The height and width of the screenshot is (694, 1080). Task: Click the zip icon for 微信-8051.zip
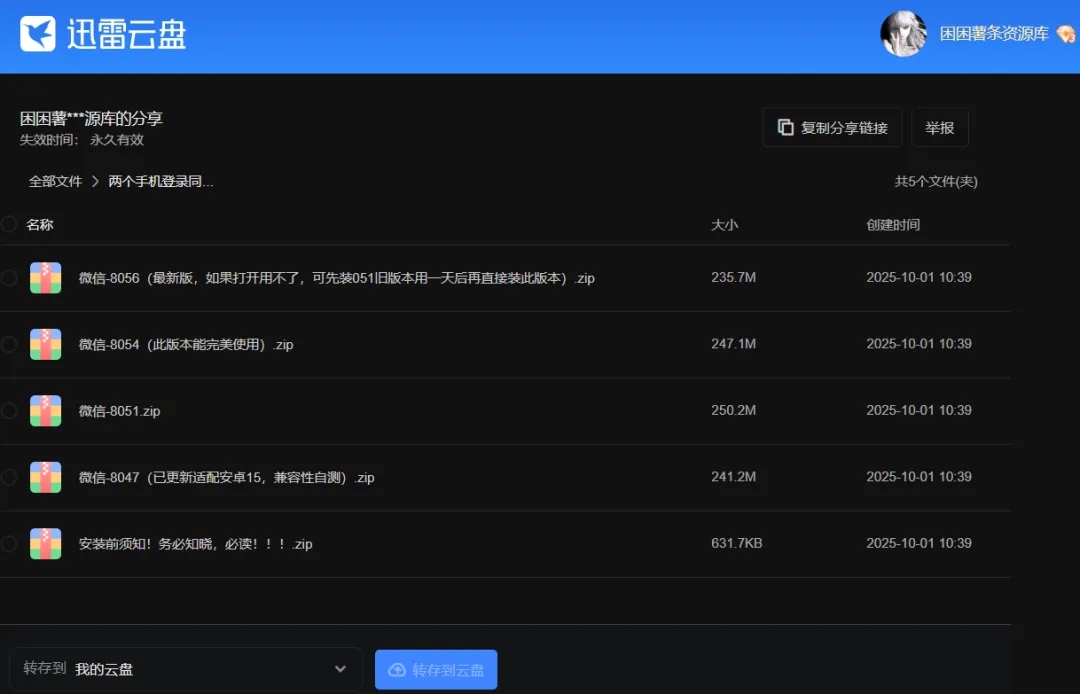pyautogui.click(x=45, y=411)
